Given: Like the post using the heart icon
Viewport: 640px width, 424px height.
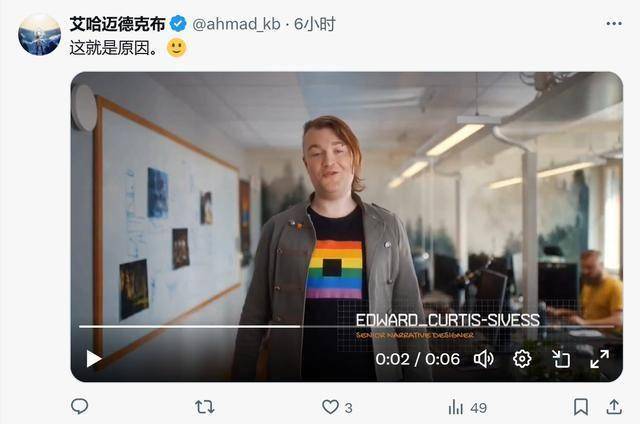Looking at the screenshot, I should click(330, 407).
